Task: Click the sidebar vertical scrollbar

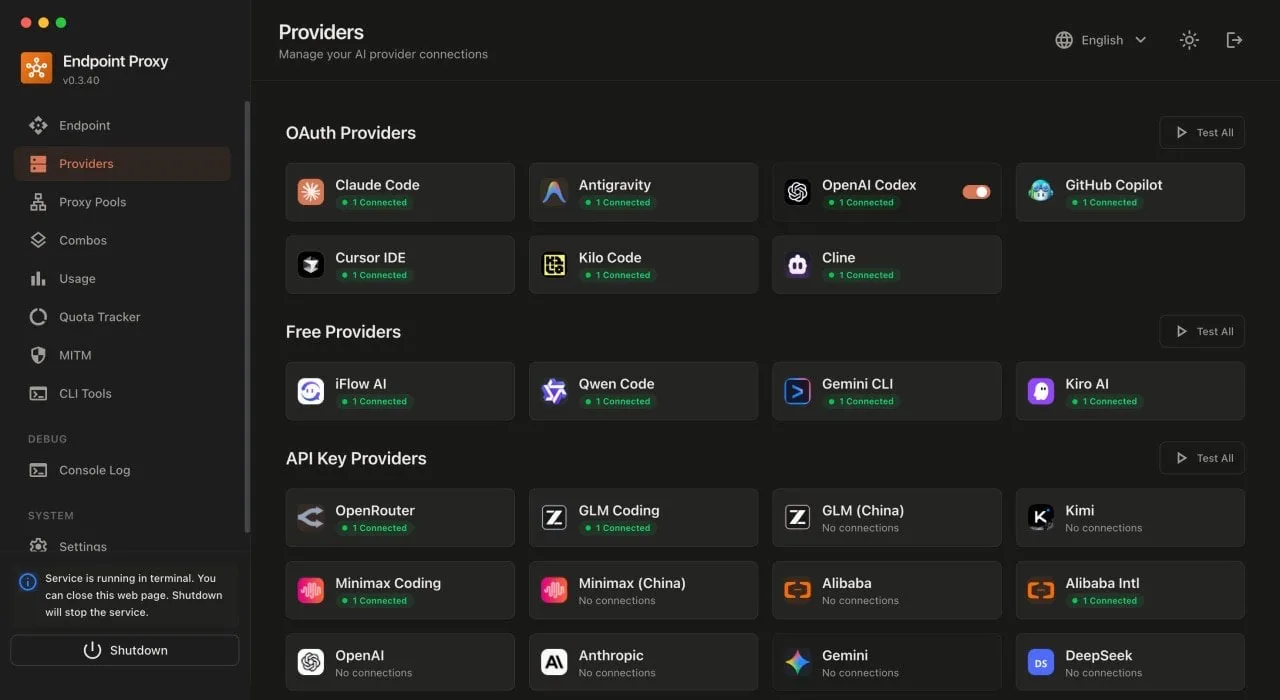Action: click(x=247, y=316)
